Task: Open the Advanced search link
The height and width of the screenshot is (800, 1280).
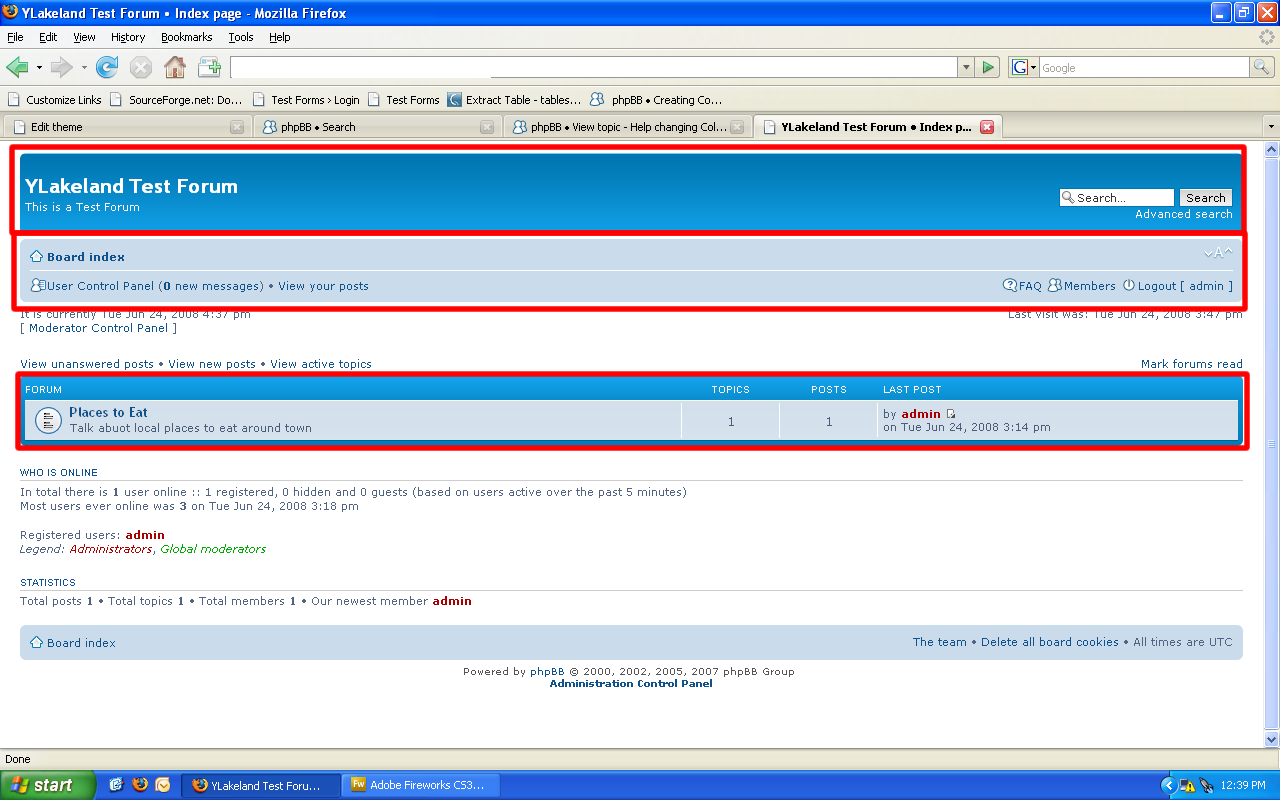Action: pyautogui.click(x=1184, y=214)
